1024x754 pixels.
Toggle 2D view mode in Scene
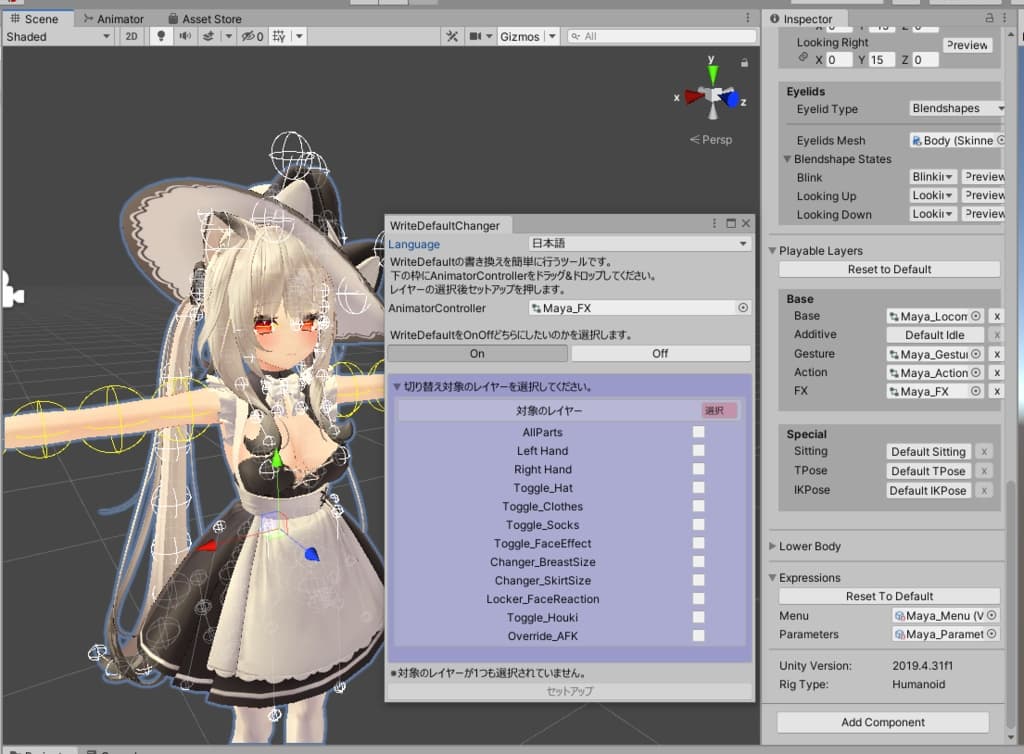132,36
